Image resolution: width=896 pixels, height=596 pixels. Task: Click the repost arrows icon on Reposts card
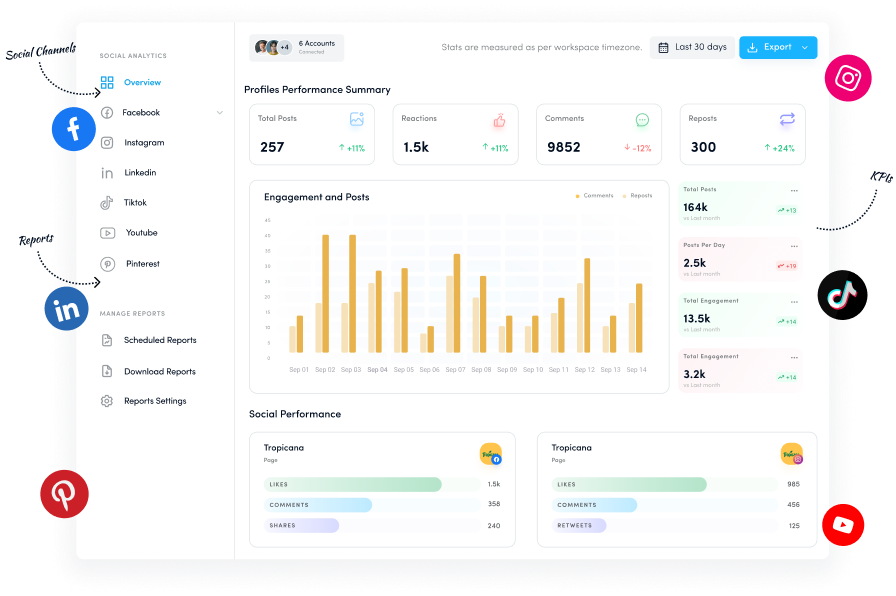click(x=785, y=118)
